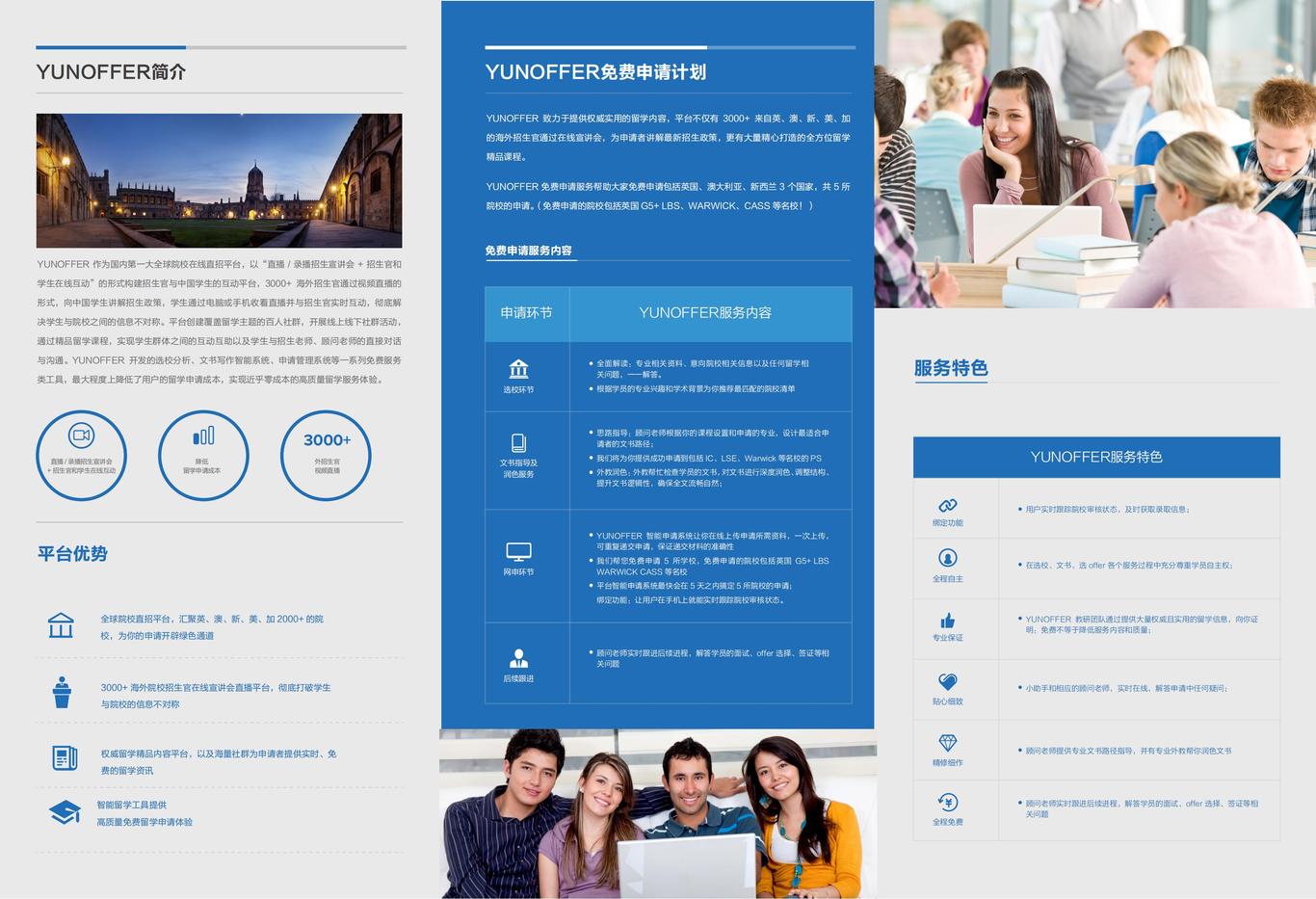Click the intro paragraph starting YUNOFFER 作为国内第一大
Image resolution: width=1316 pixels, height=899 pixels.
coord(220,322)
